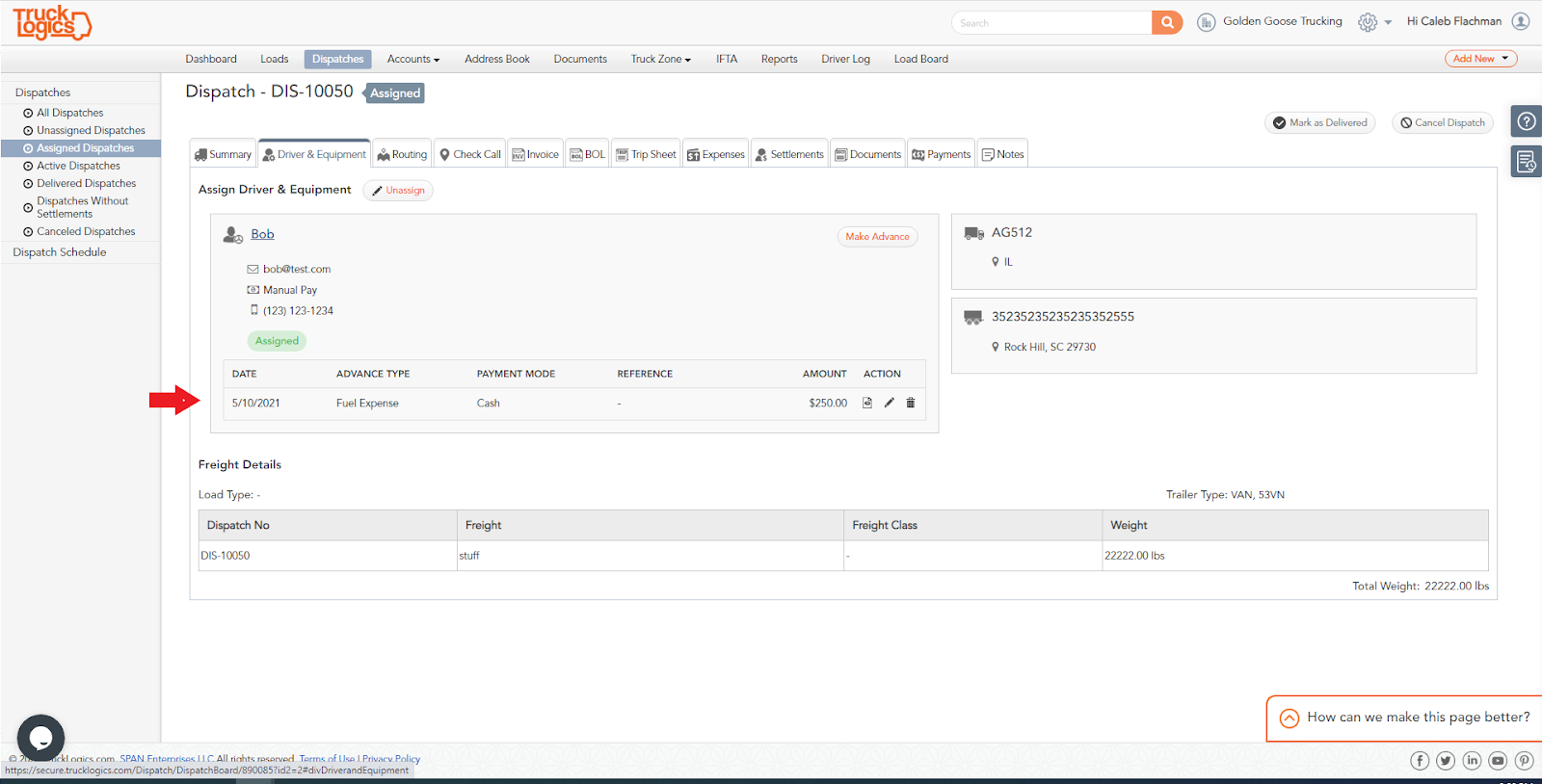Open driver Bob's profile link
Screen dimensions: 1542x784
pyautogui.click(x=262, y=234)
